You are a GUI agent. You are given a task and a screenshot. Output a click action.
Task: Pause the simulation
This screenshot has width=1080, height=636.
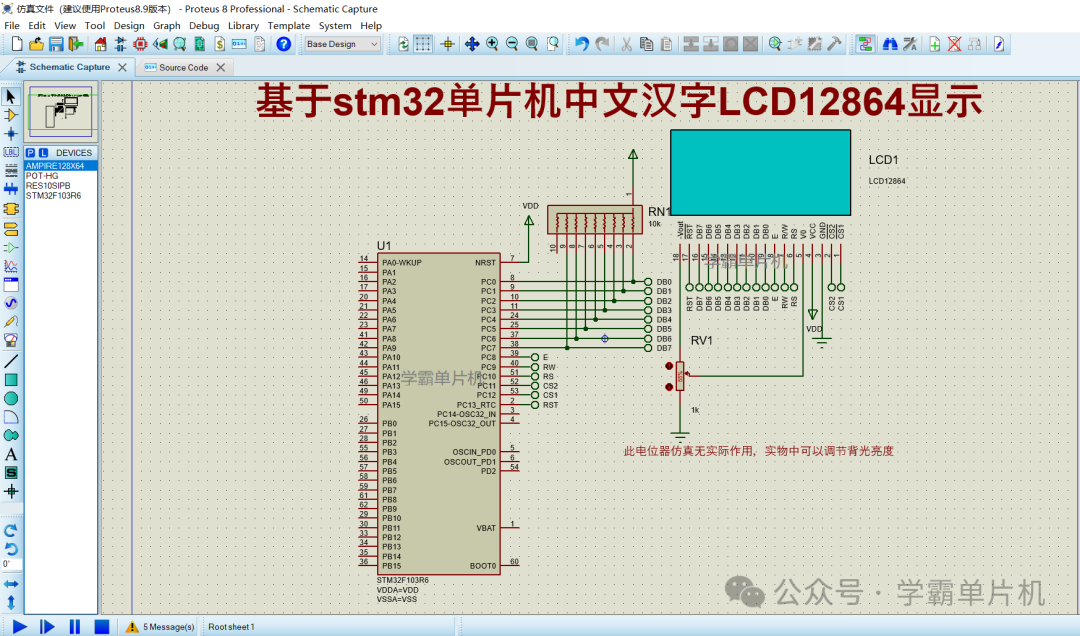[74, 626]
